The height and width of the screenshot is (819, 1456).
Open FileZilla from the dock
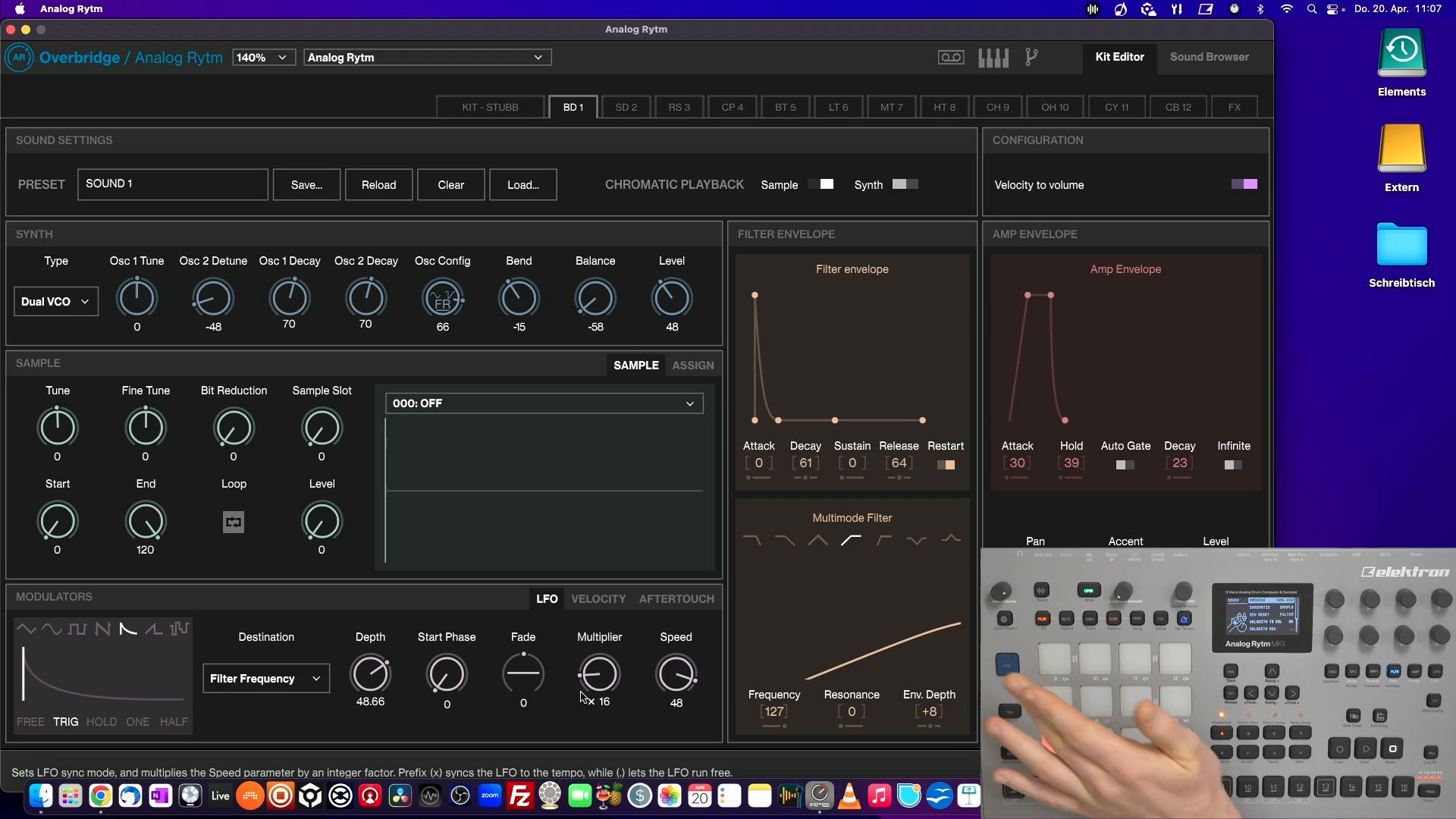point(520,795)
